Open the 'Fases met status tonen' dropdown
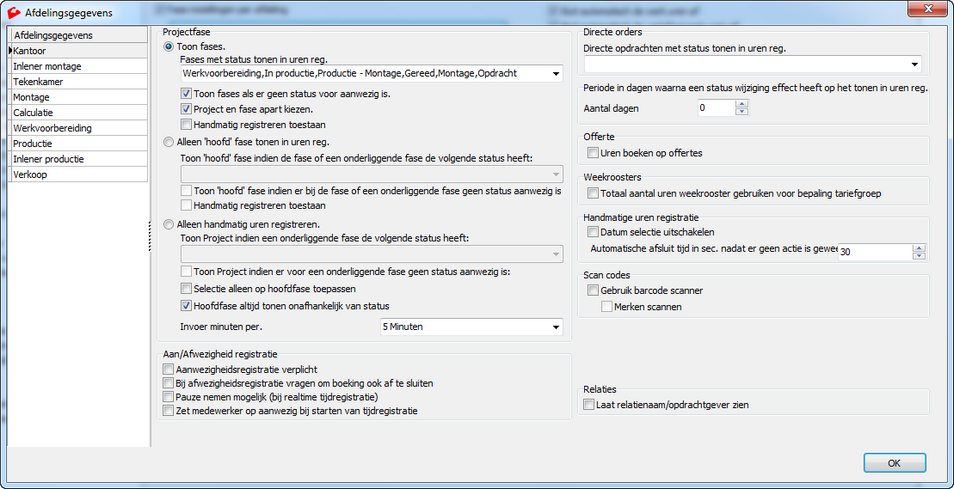This screenshot has width=954, height=489. tap(554, 74)
